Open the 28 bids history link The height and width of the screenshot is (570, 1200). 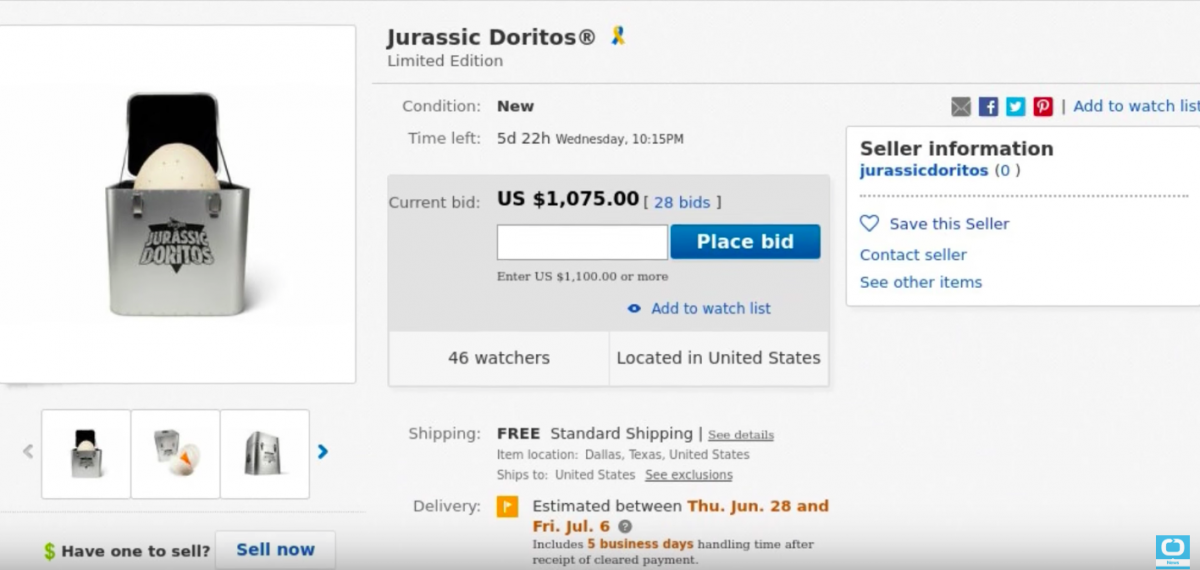tap(682, 203)
